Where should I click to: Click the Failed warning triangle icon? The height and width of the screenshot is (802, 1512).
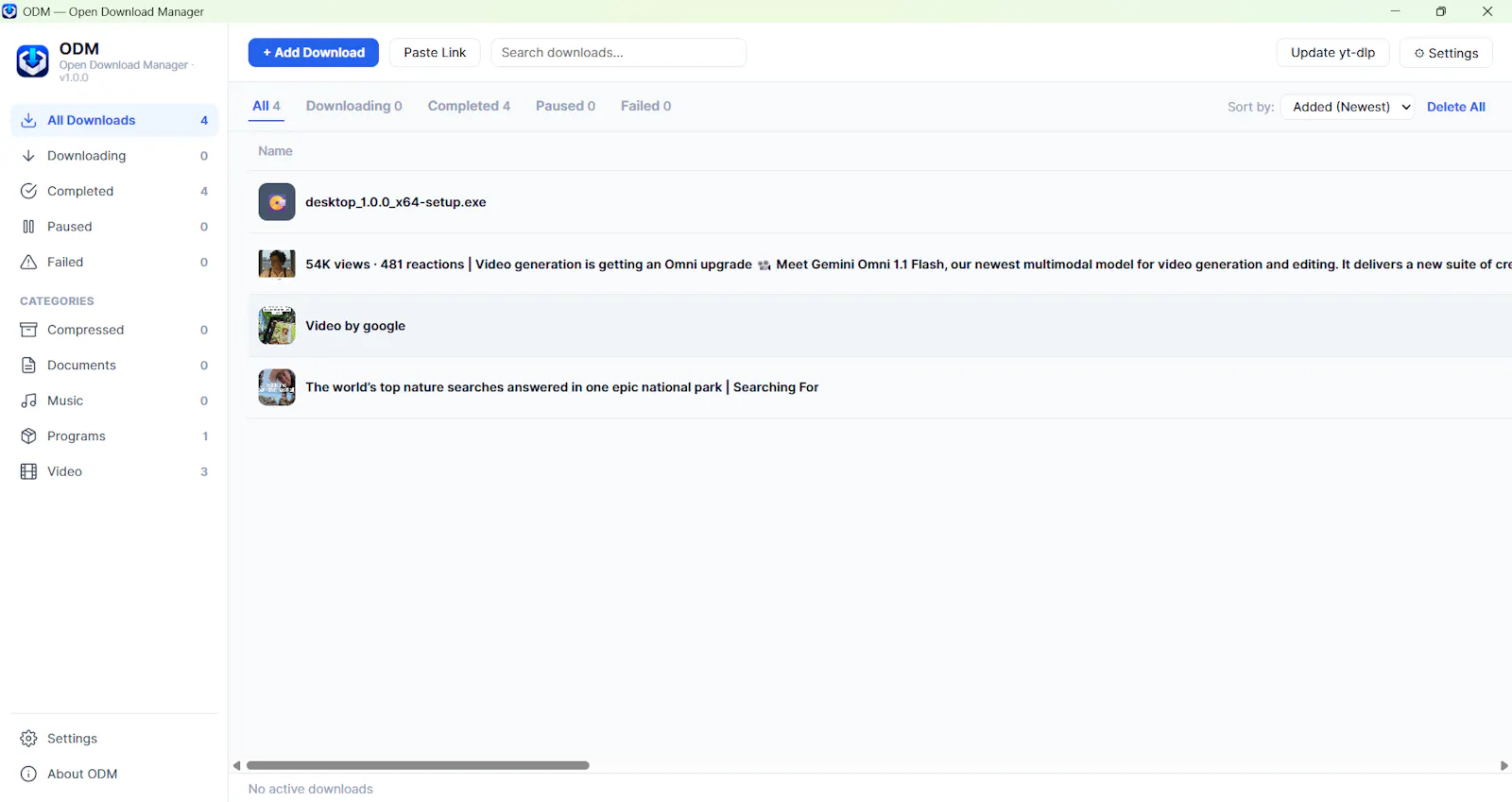point(28,262)
